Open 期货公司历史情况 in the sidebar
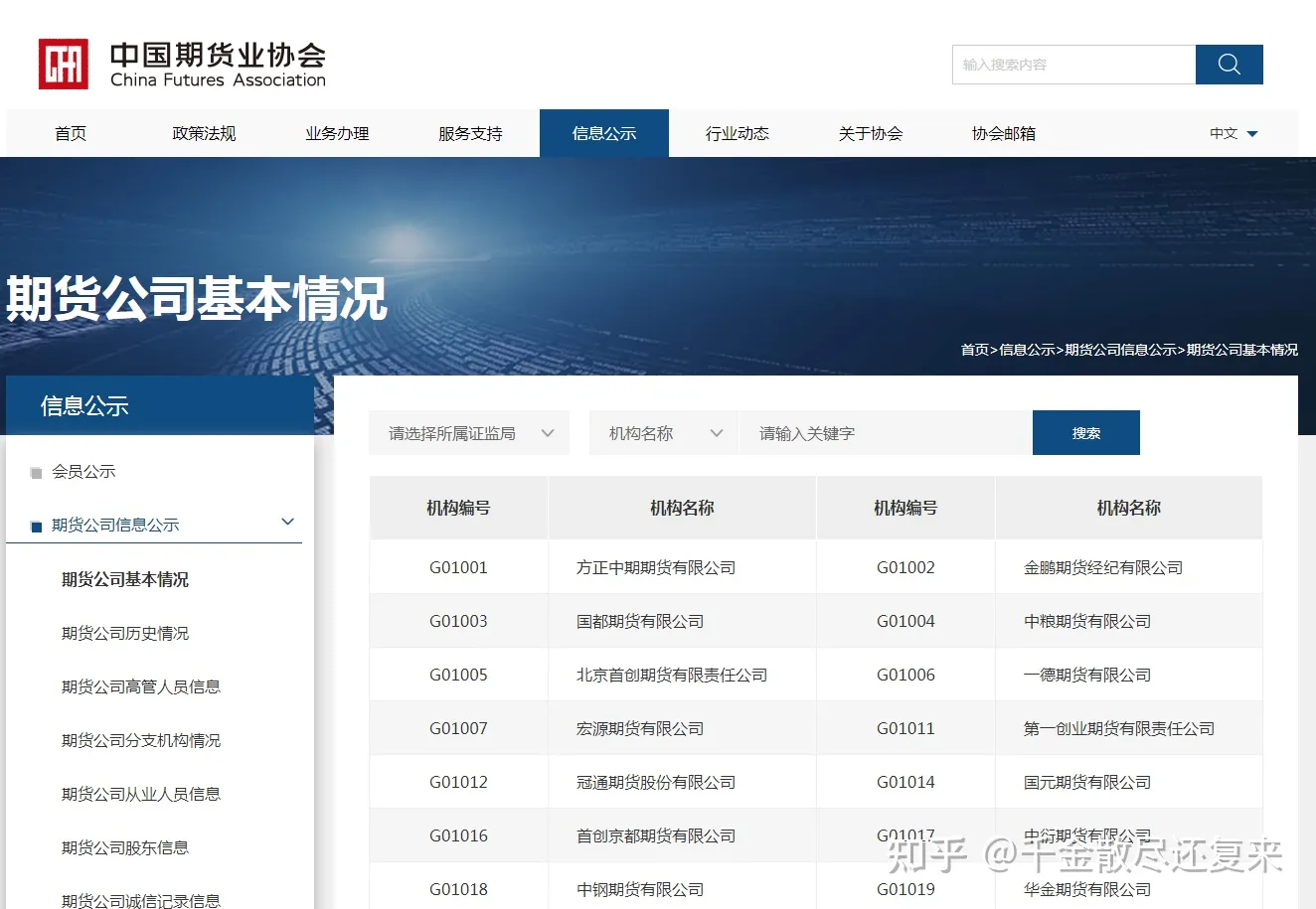 pyautogui.click(x=125, y=633)
